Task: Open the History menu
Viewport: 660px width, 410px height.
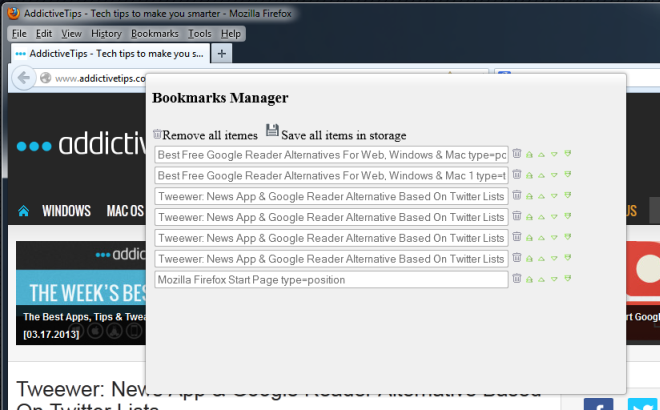Action: click(106, 34)
